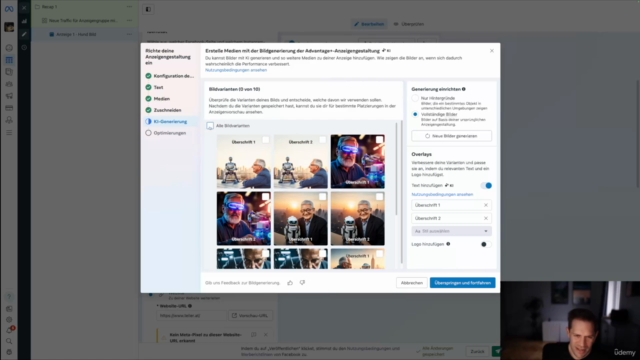The width and height of the screenshot is (640, 360).
Task: Click the help question-mark icon in sidebar
Action: point(9,297)
